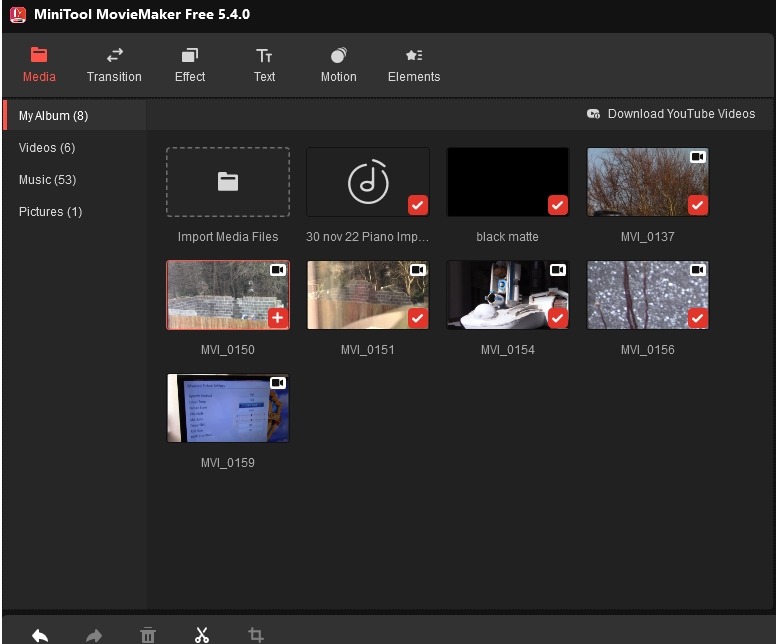
Task: Open the Text tab
Action: (264, 65)
